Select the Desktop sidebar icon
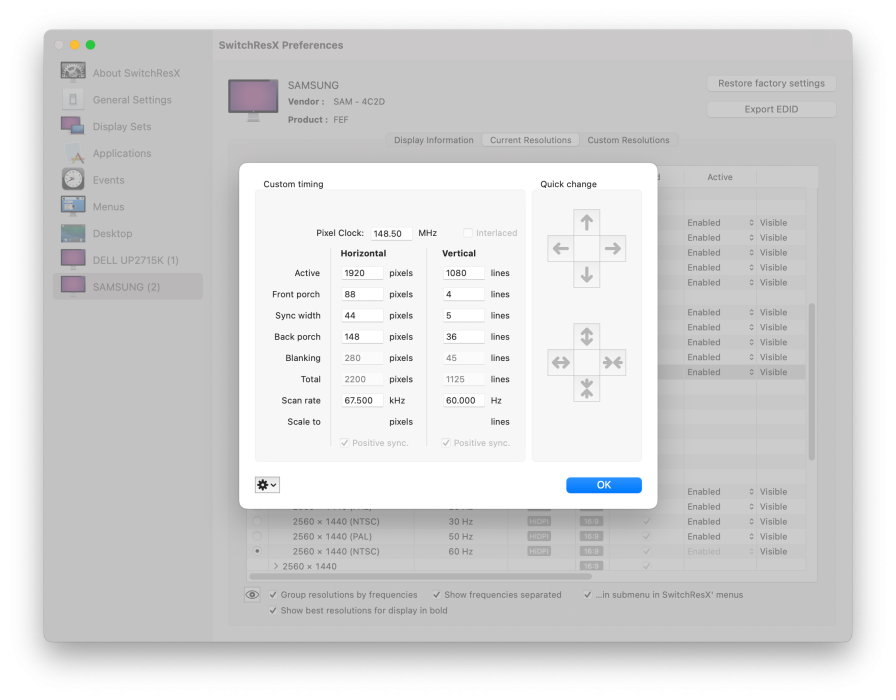The height and width of the screenshot is (700, 896). [73, 233]
